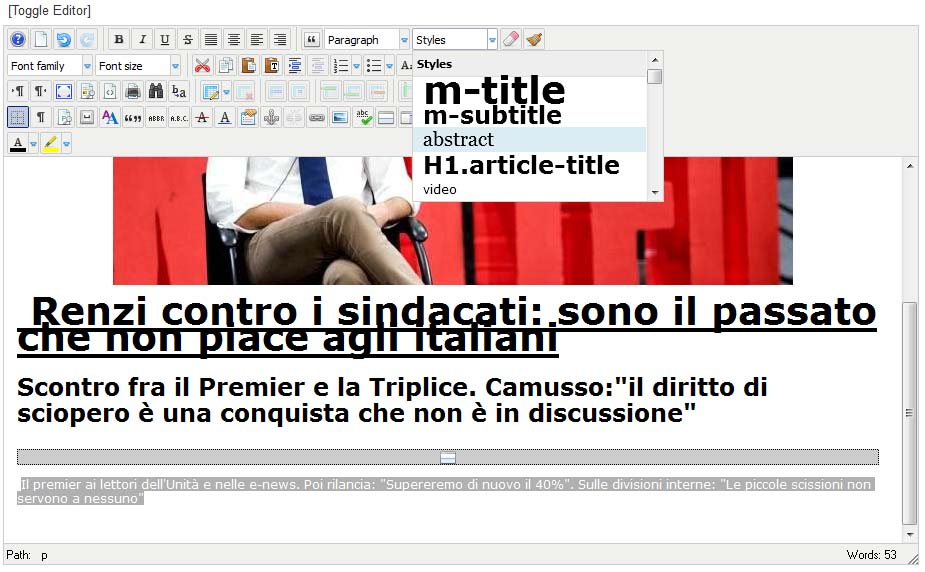
Task: Click the Undo arrow icon
Action: coord(63,40)
